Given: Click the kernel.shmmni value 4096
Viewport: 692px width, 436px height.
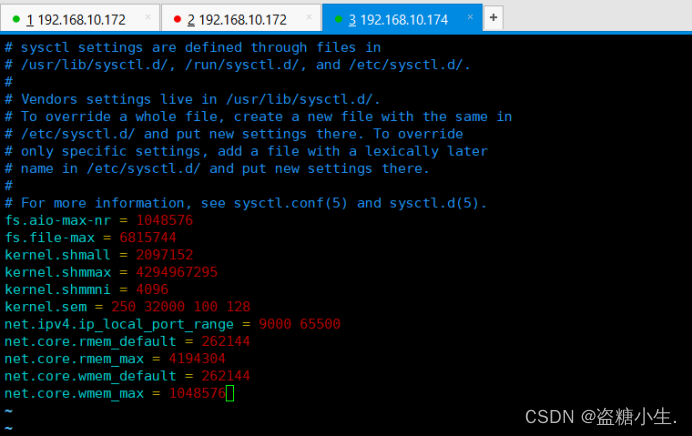Looking at the screenshot, I should pyautogui.click(x=152, y=289).
